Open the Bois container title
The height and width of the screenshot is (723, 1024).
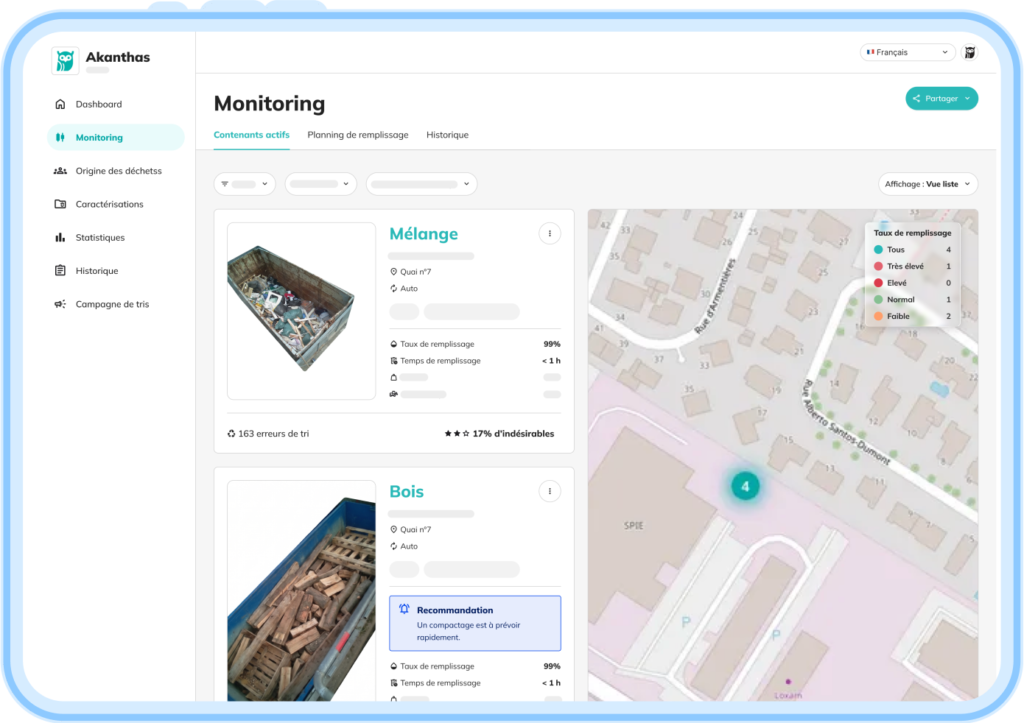[x=406, y=492]
